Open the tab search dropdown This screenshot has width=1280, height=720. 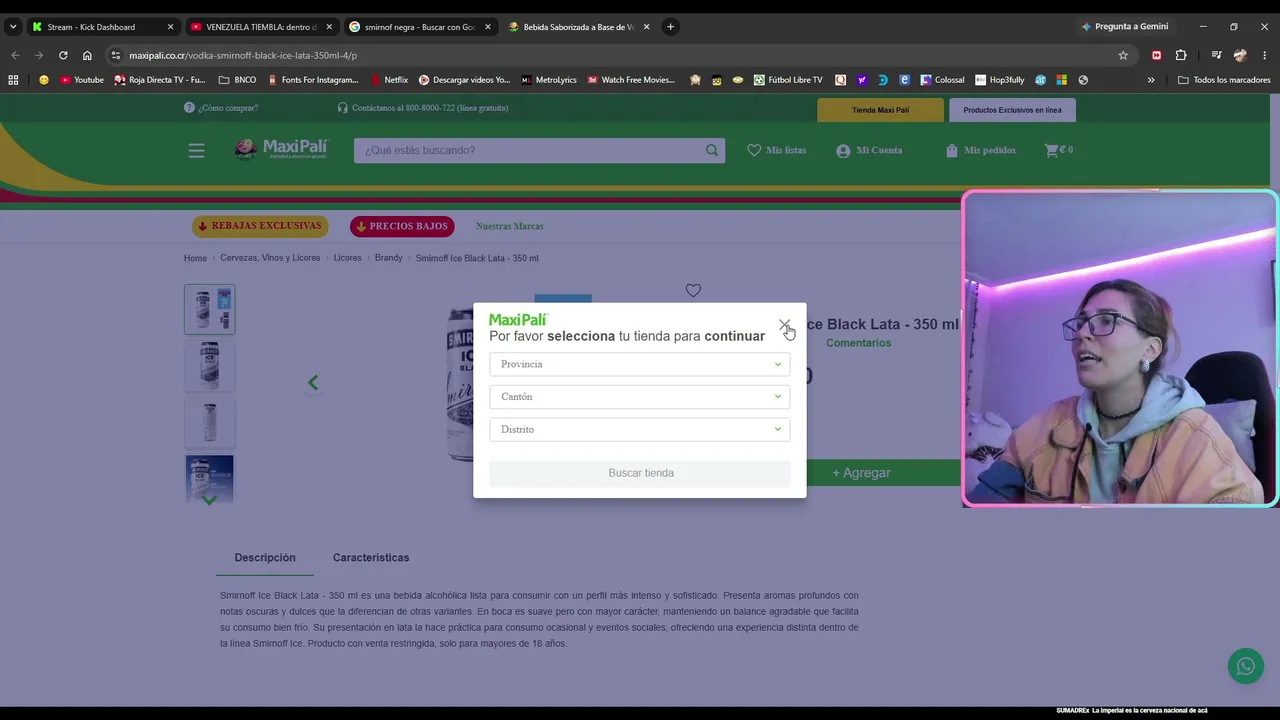click(x=12, y=27)
